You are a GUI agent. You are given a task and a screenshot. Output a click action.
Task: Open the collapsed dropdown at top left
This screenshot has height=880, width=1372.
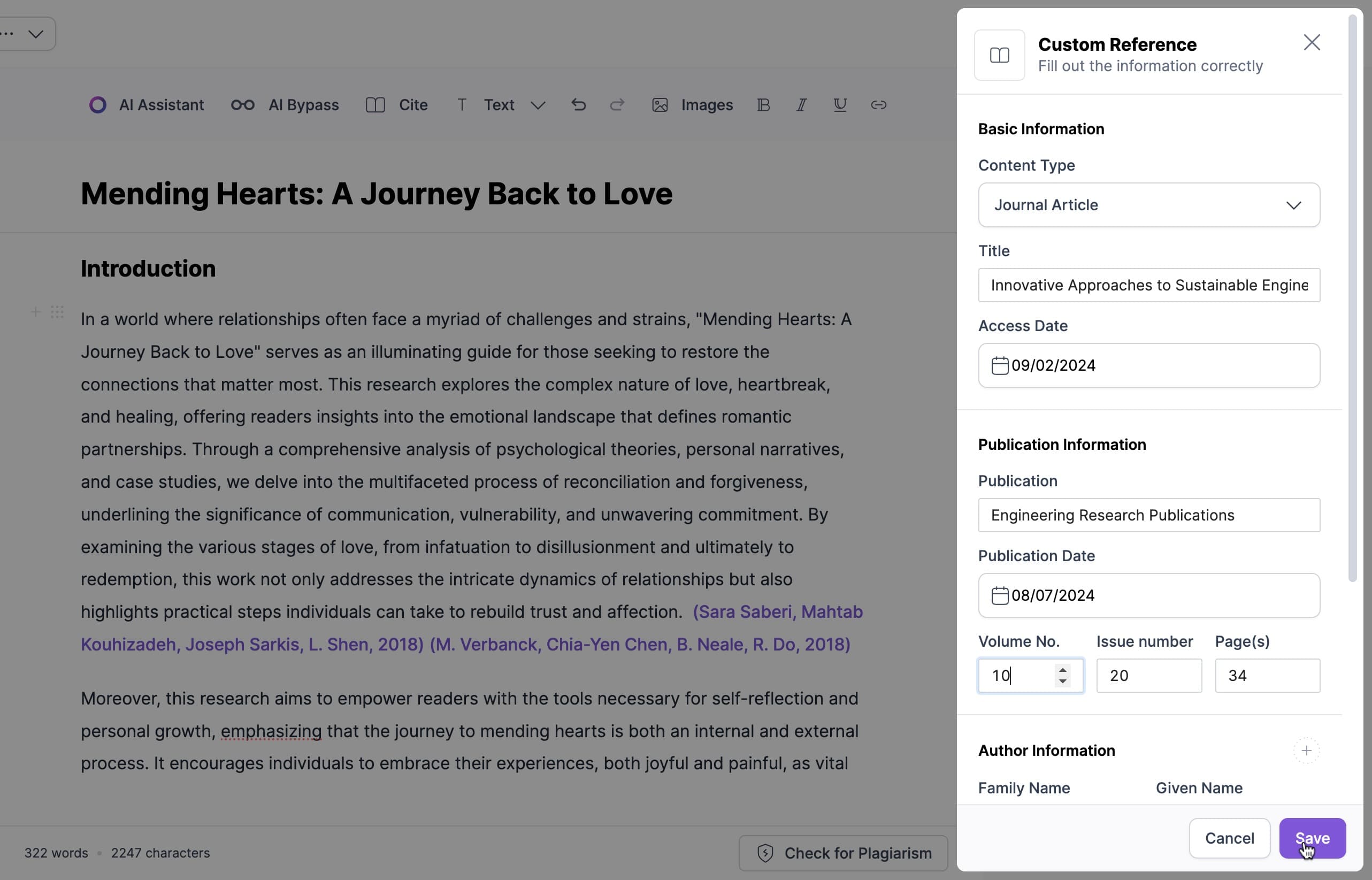pyautogui.click(x=27, y=34)
